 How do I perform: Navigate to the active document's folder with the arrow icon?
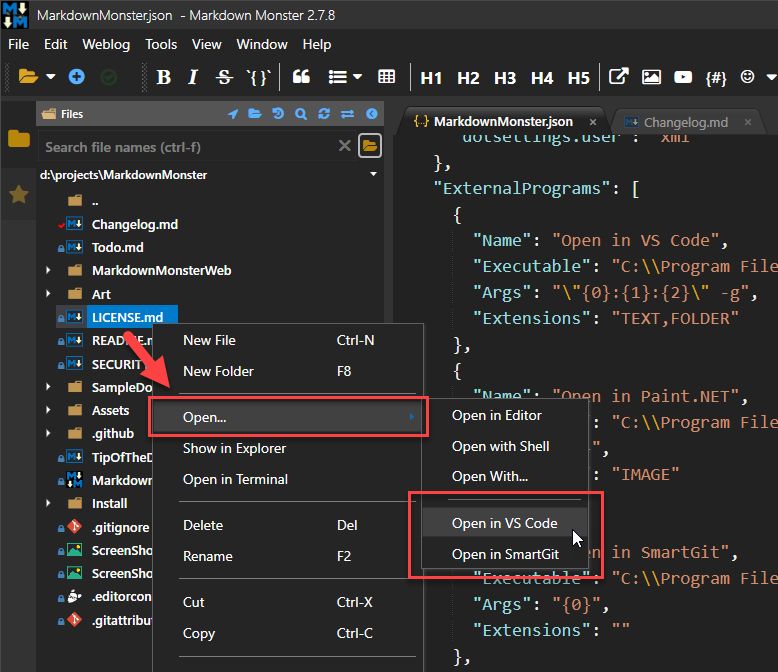point(232,114)
